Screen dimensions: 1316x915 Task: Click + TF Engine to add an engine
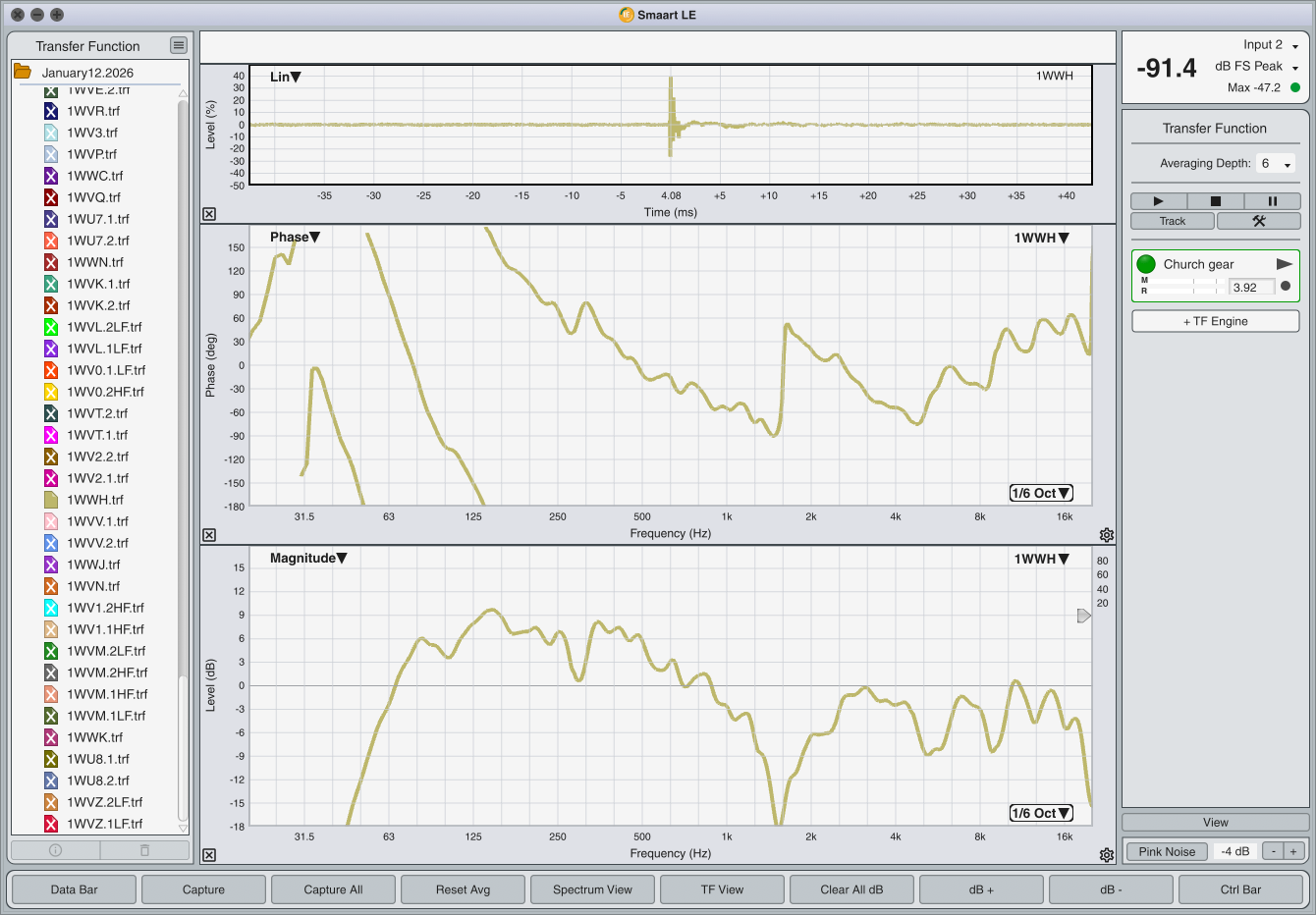1215,321
